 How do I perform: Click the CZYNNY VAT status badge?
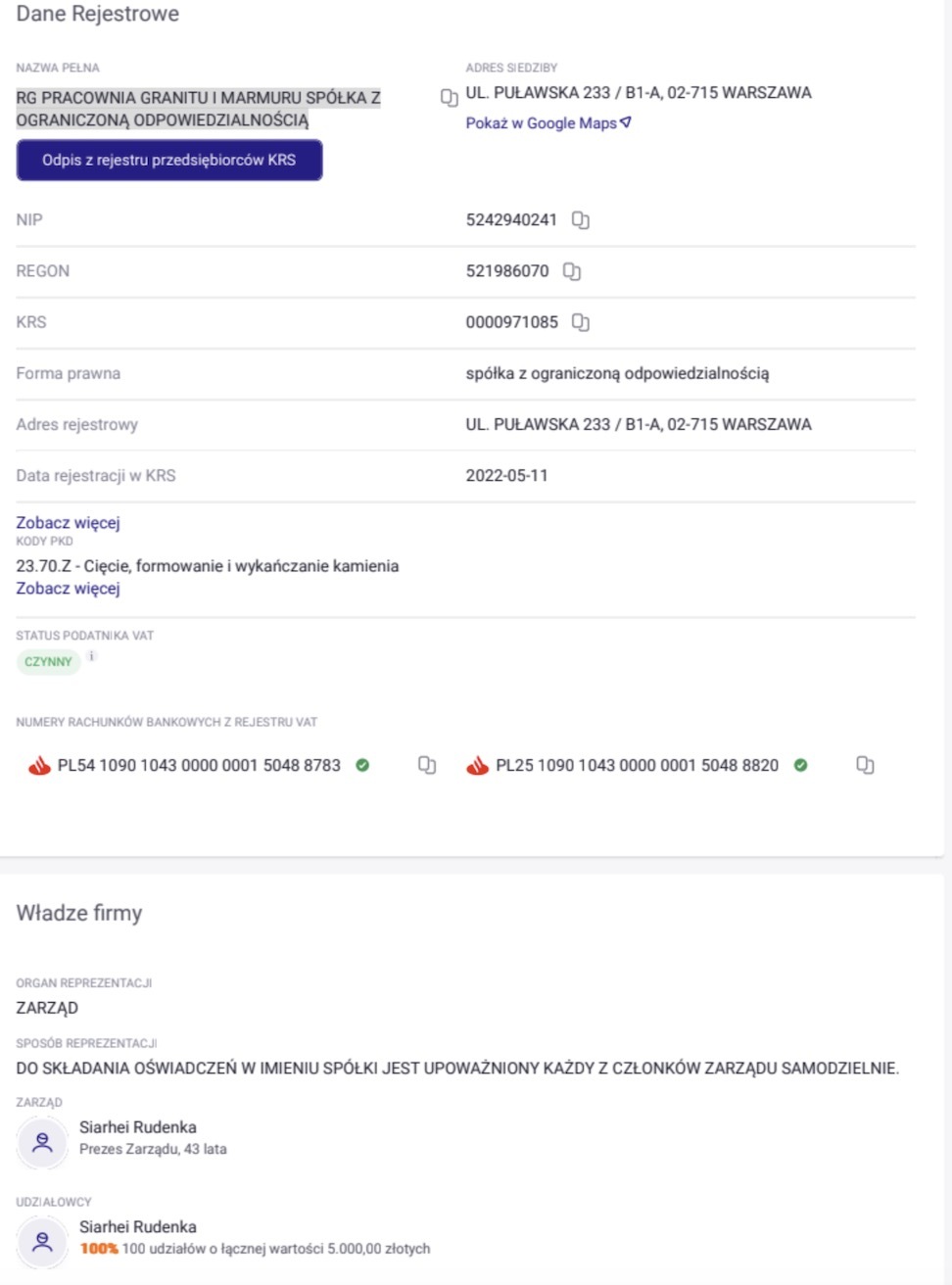[48, 662]
